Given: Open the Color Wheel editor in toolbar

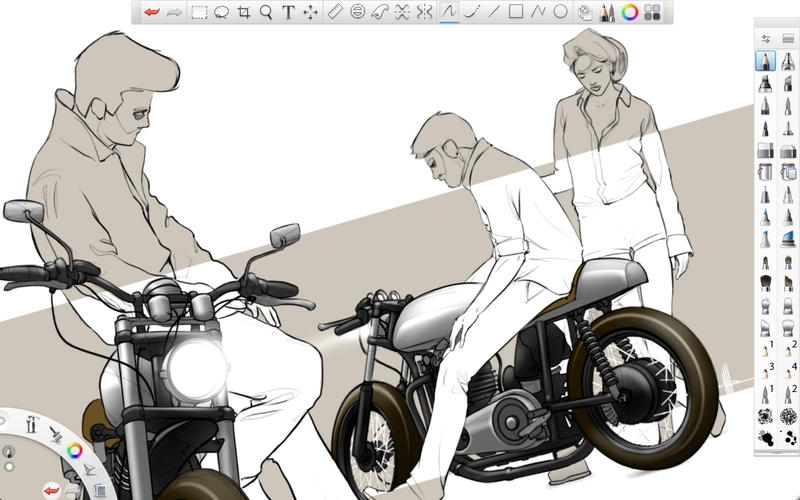Looking at the screenshot, I should [x=629, y=12].
